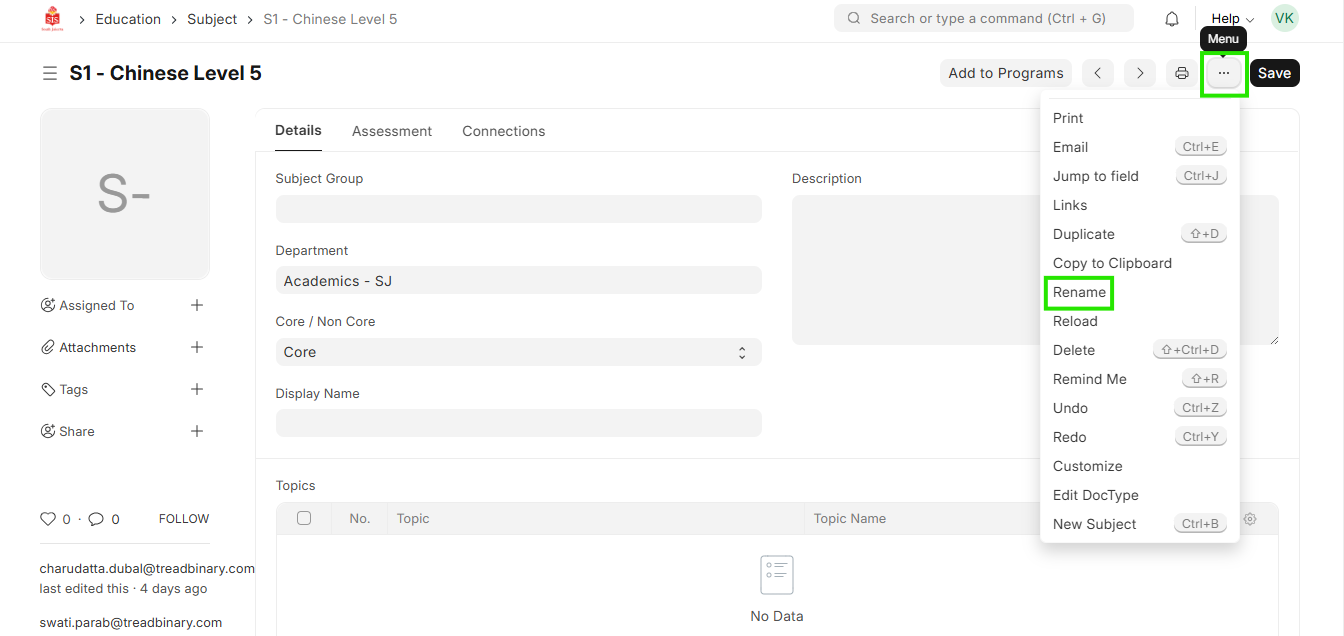Select all rows checkbox in Topics table
This screenshot has height=636, width=1344.
[x=304, y=518]
